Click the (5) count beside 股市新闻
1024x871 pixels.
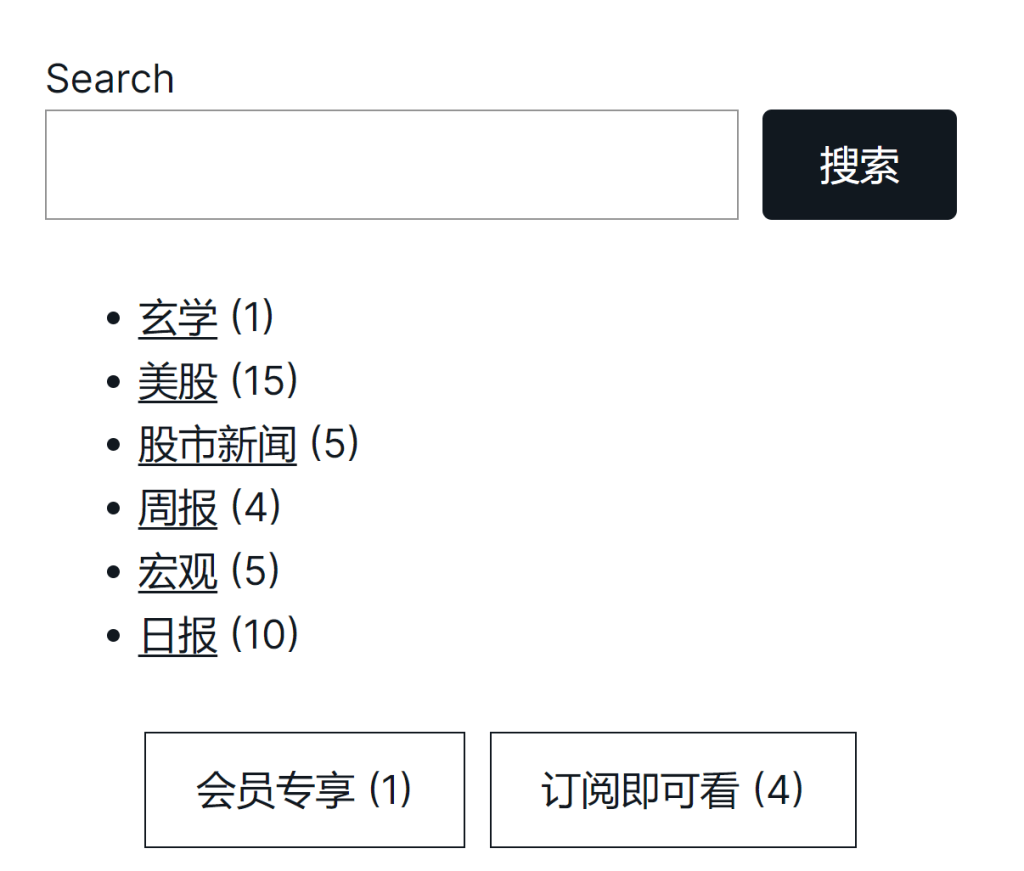334,445
